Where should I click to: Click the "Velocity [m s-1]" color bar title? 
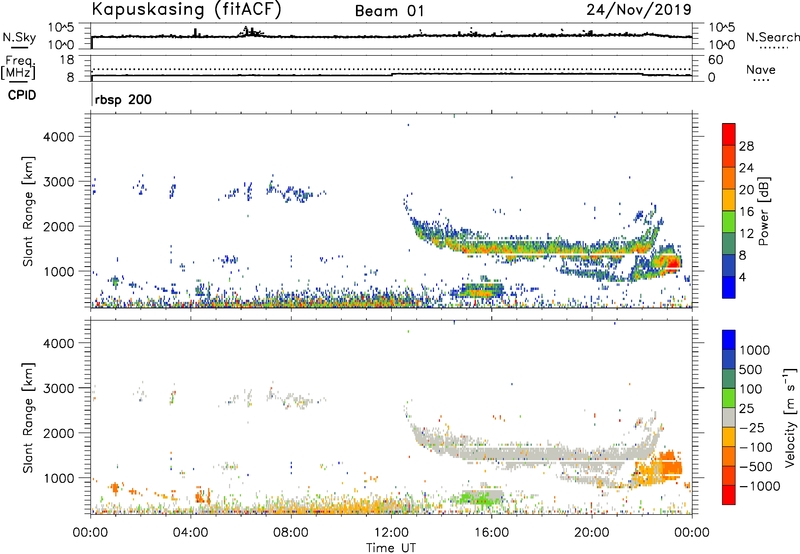point(790,417)
